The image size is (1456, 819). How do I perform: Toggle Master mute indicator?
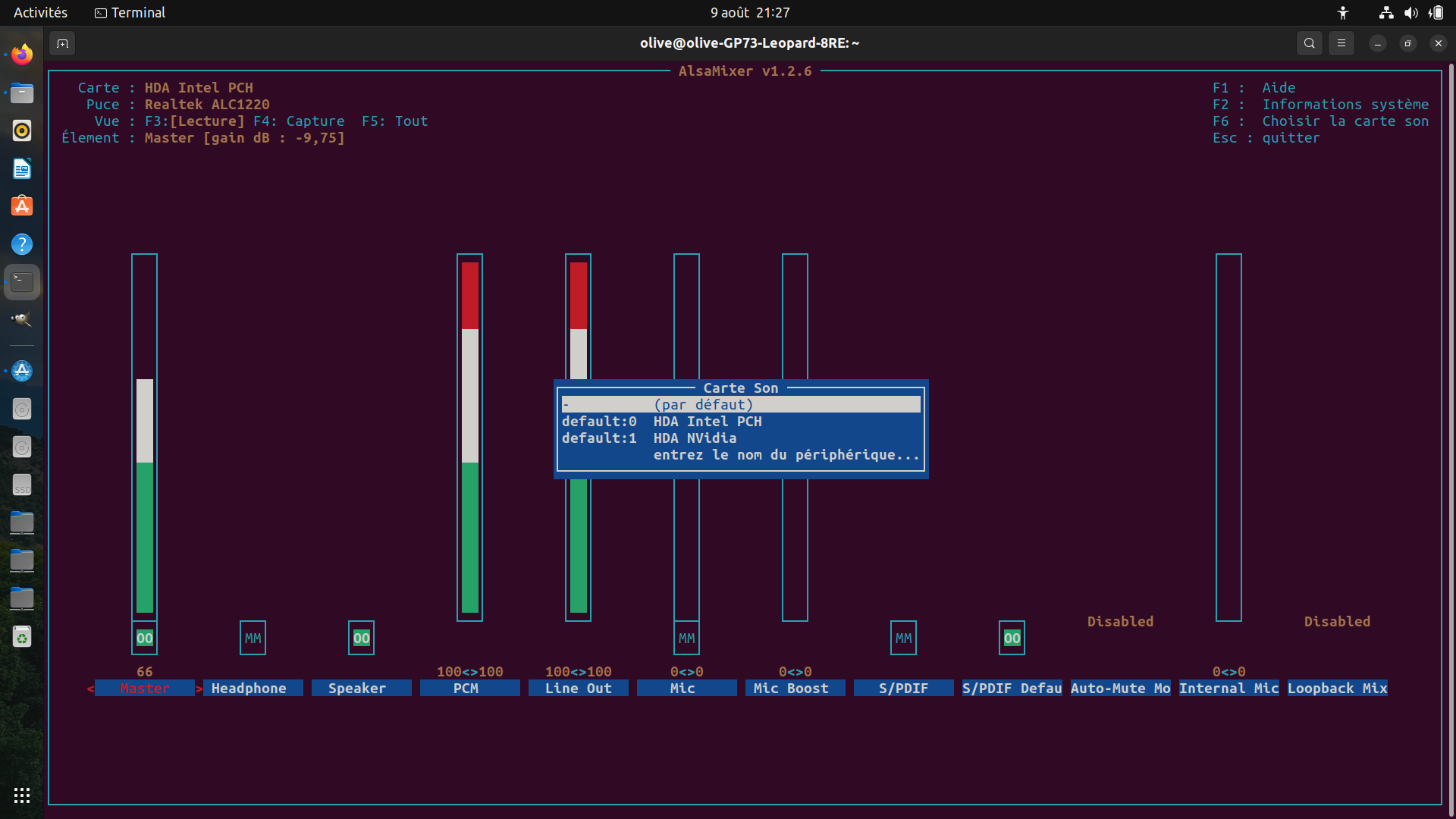144,638
